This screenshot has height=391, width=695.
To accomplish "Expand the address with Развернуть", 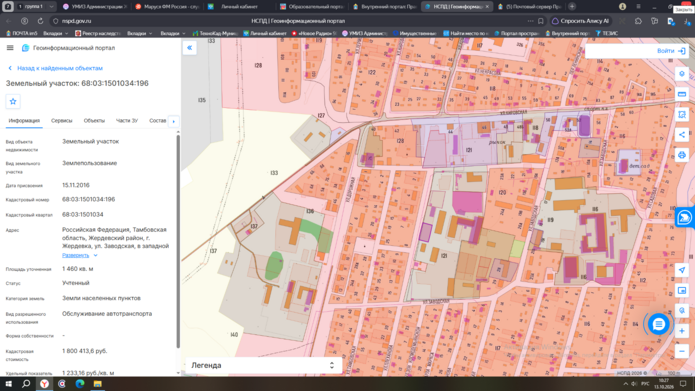I will point(79,255).
